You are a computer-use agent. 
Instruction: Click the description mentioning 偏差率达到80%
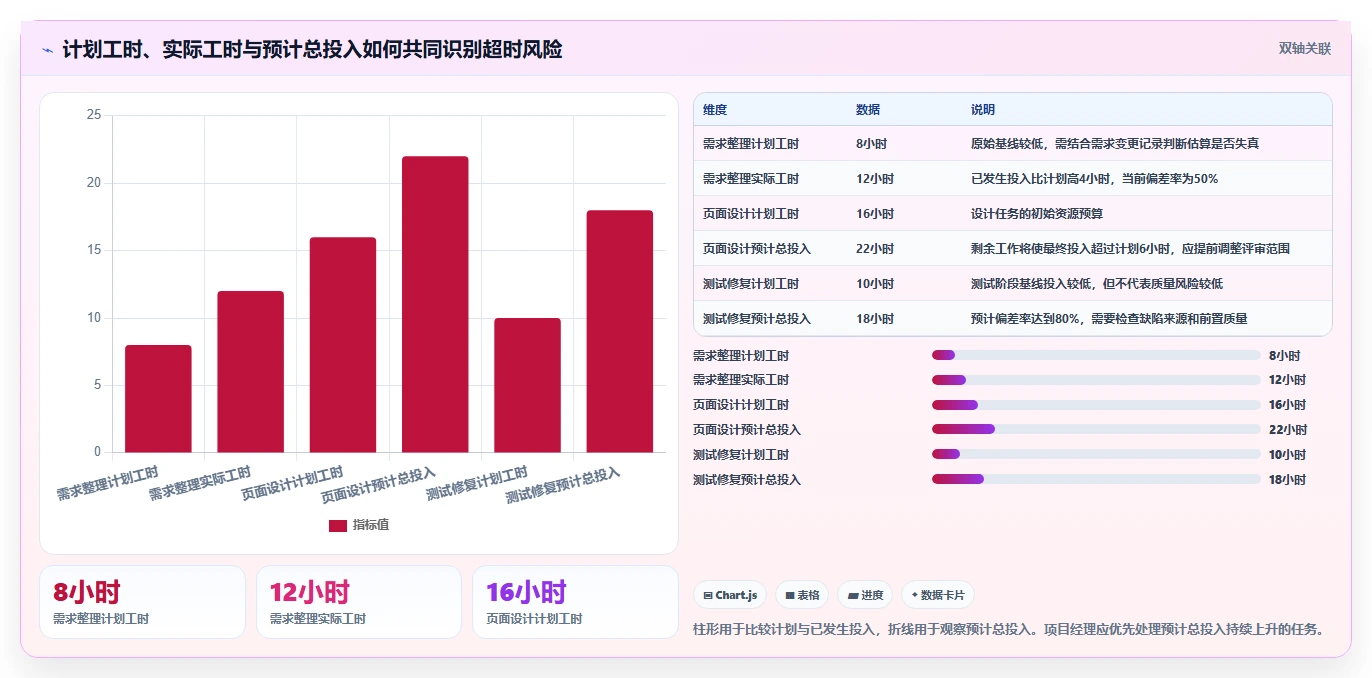(x=1109, y=319)
